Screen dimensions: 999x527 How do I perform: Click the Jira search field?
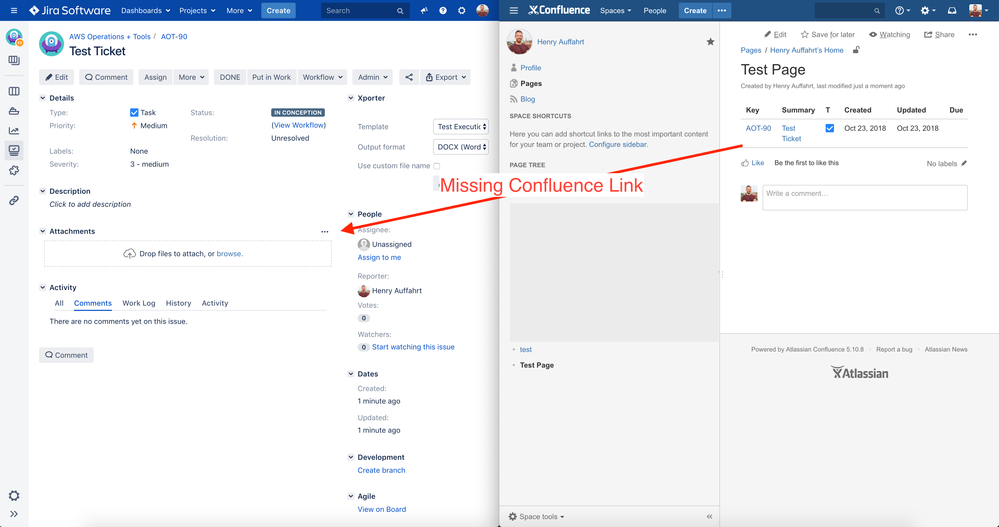(x=364, y=10)
